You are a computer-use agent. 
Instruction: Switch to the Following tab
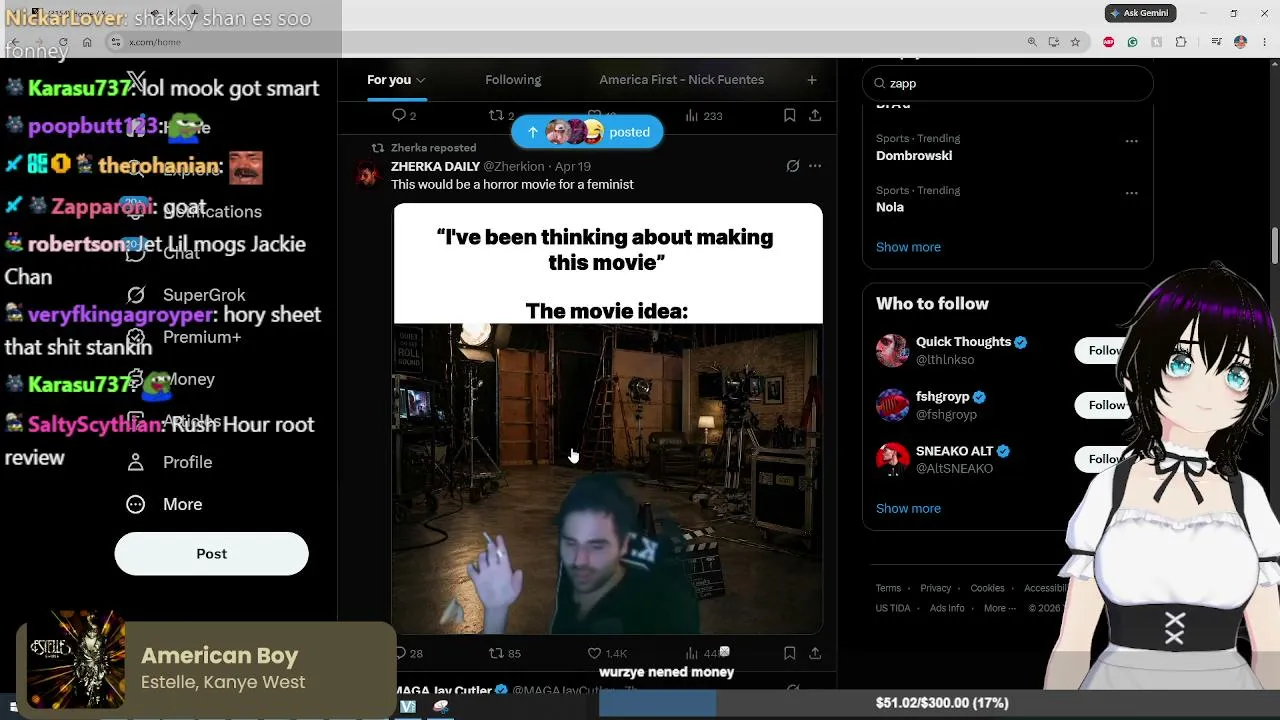click(513, 80)
